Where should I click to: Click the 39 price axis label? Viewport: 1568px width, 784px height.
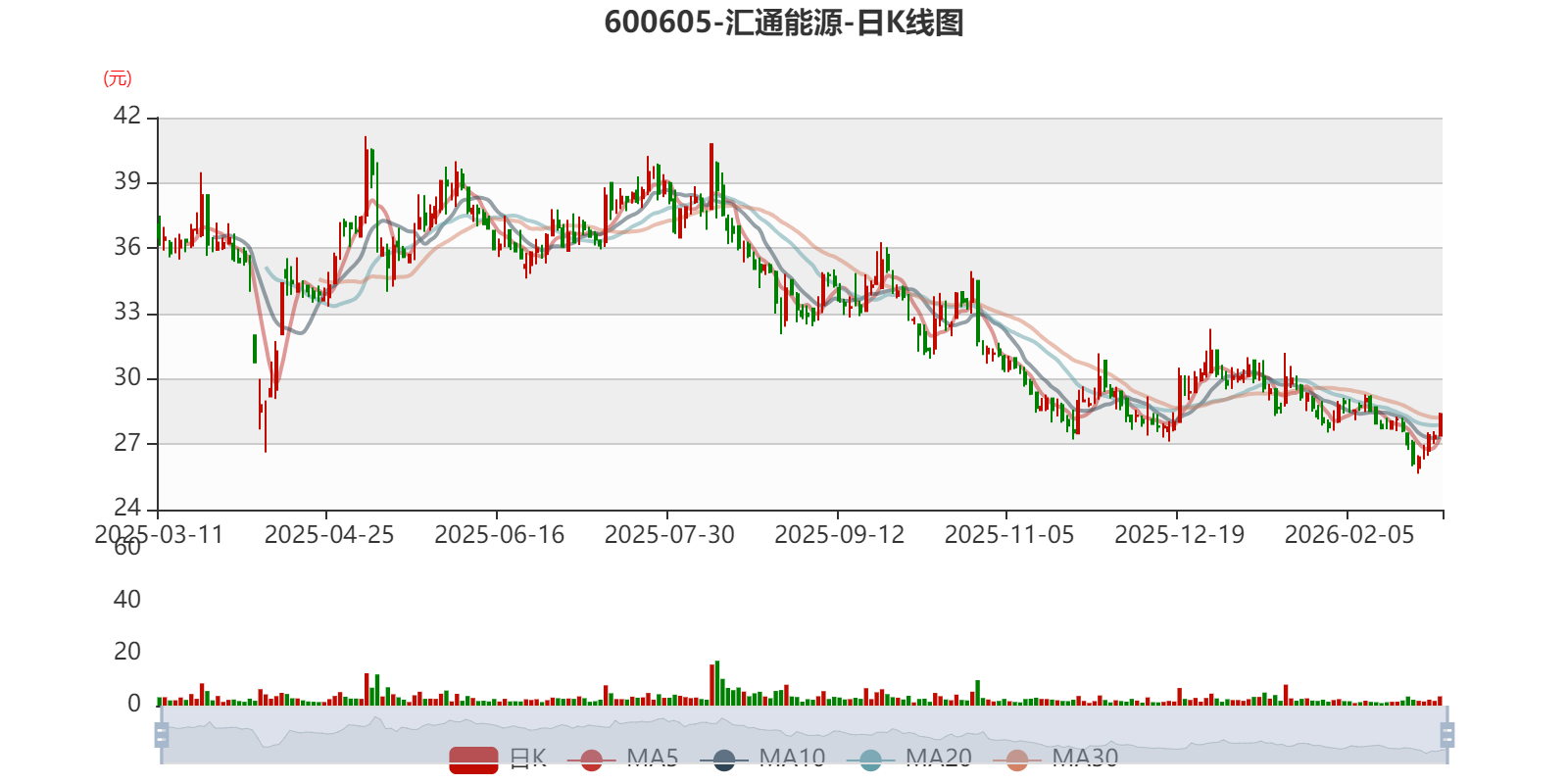tap(127, 181)
